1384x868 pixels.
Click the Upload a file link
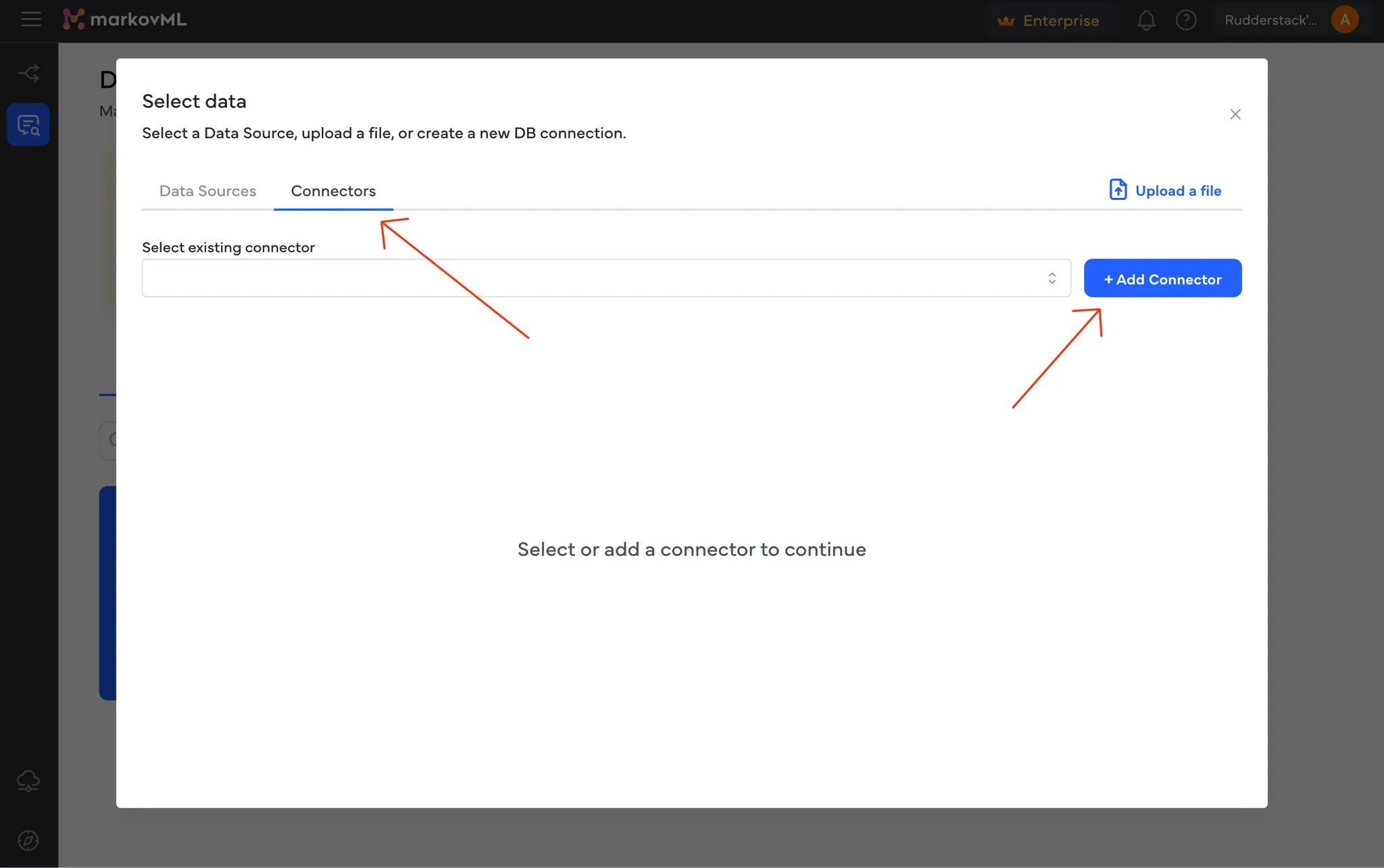pos(1178,191)
